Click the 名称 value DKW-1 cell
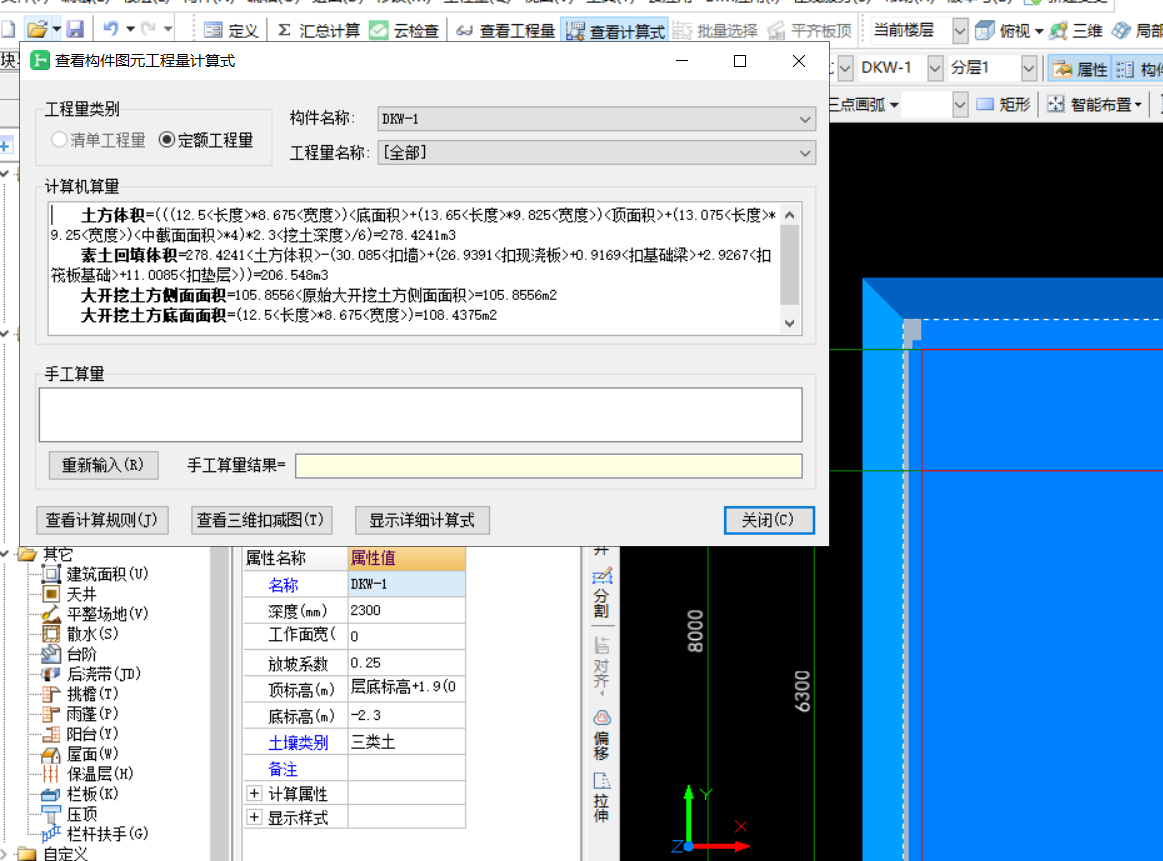1163x861 pixels. 406,584
